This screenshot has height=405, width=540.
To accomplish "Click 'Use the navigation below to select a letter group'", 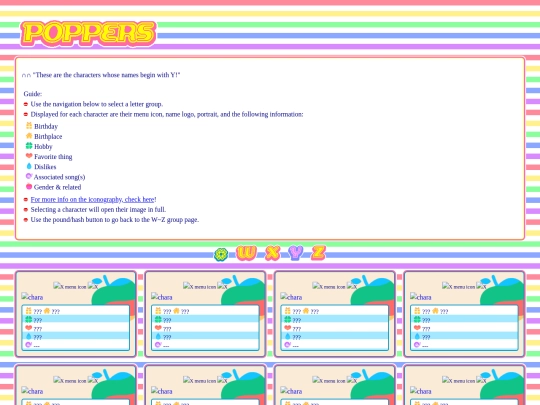I will click(x=97, y=104).
